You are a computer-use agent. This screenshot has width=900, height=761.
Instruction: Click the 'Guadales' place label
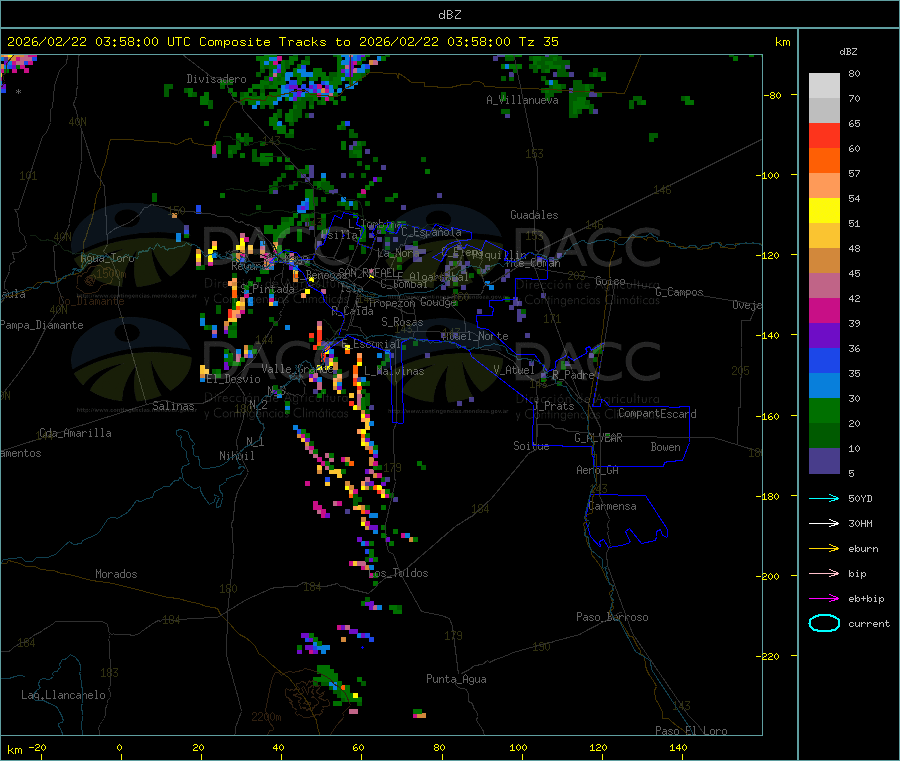pyautogui.click(x=534, y=215)
